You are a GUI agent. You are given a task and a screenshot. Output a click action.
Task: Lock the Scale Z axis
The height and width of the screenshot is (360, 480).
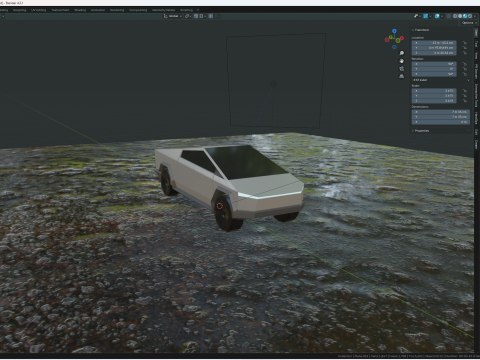465,101
